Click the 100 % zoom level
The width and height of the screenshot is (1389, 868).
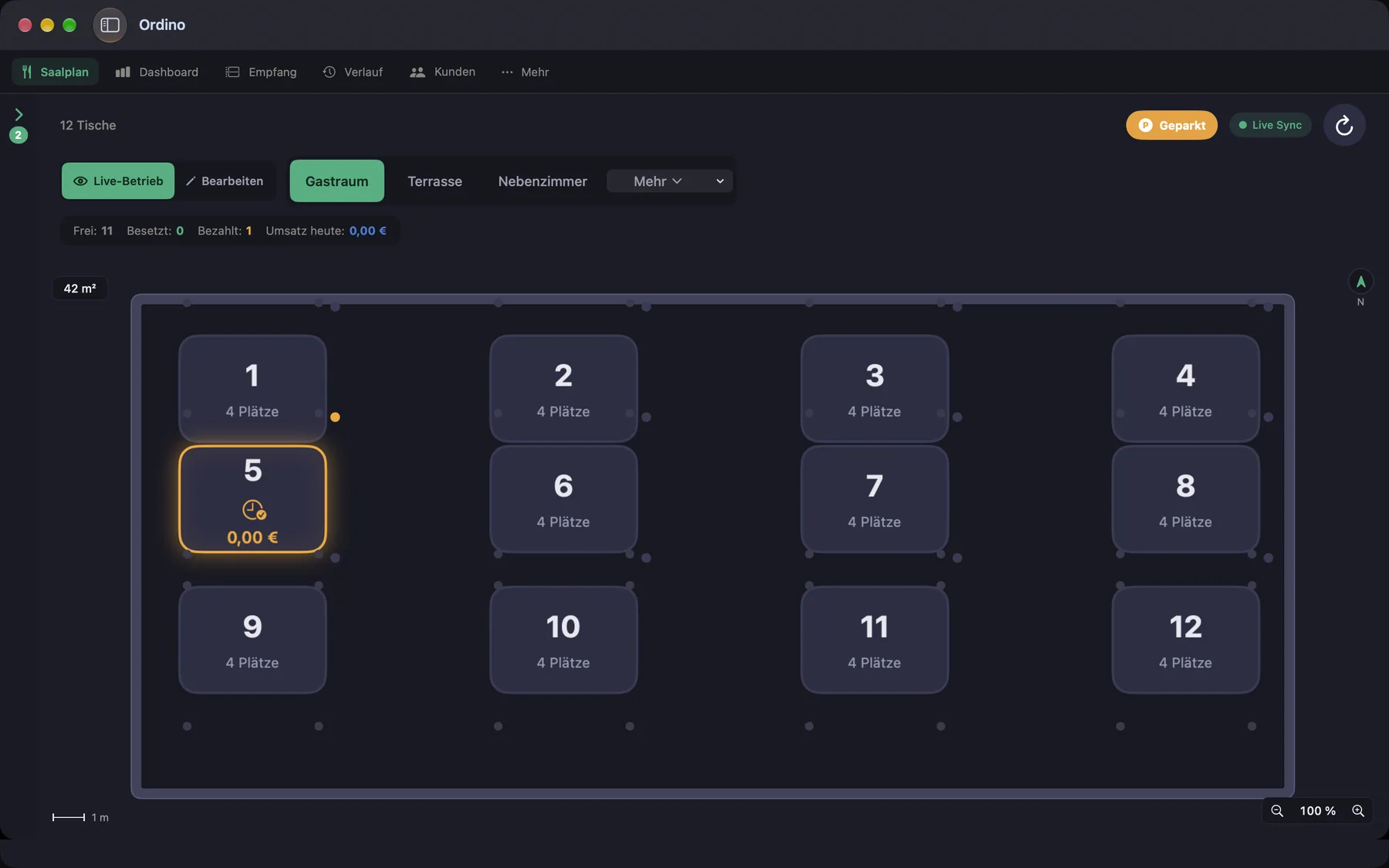pyautogui.click(x=1317, y=811)
